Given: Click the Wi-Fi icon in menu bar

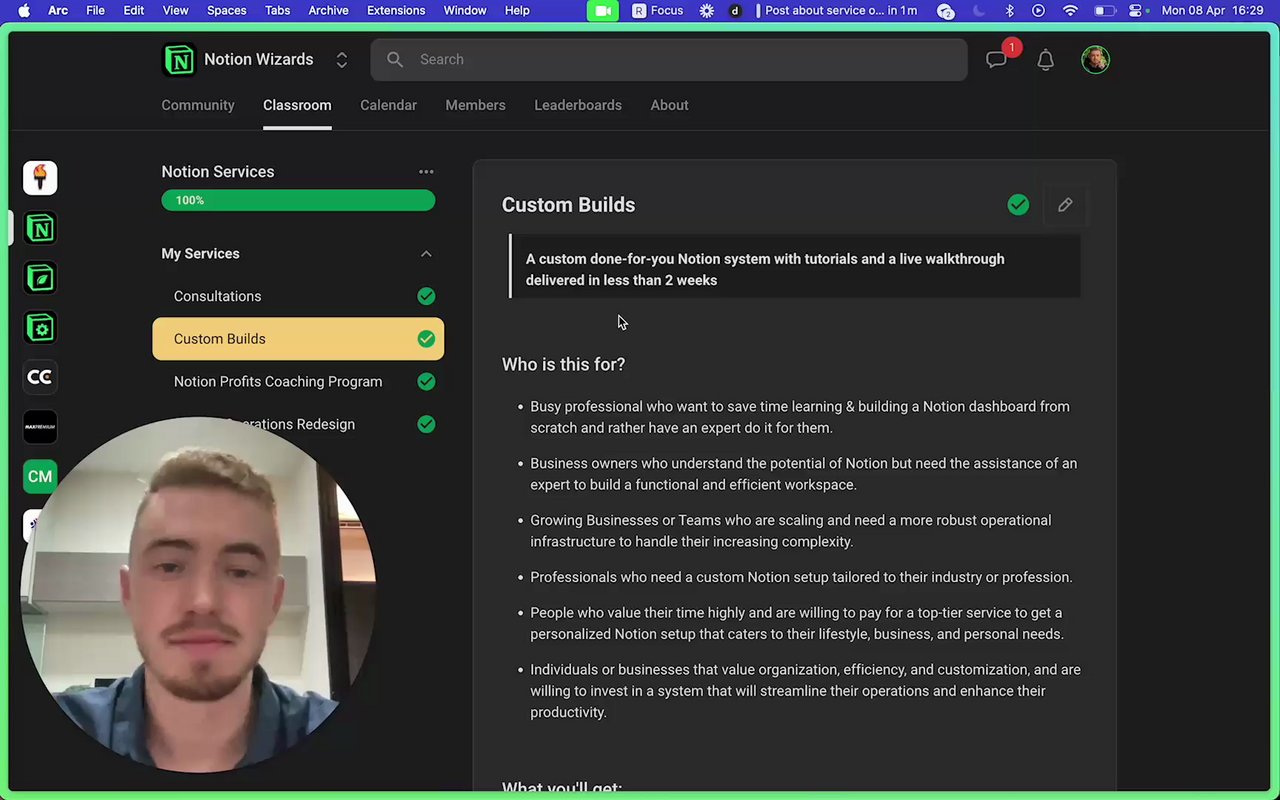Looking at the screenshot, I should pyautogui.click(x=1071, y=11).
